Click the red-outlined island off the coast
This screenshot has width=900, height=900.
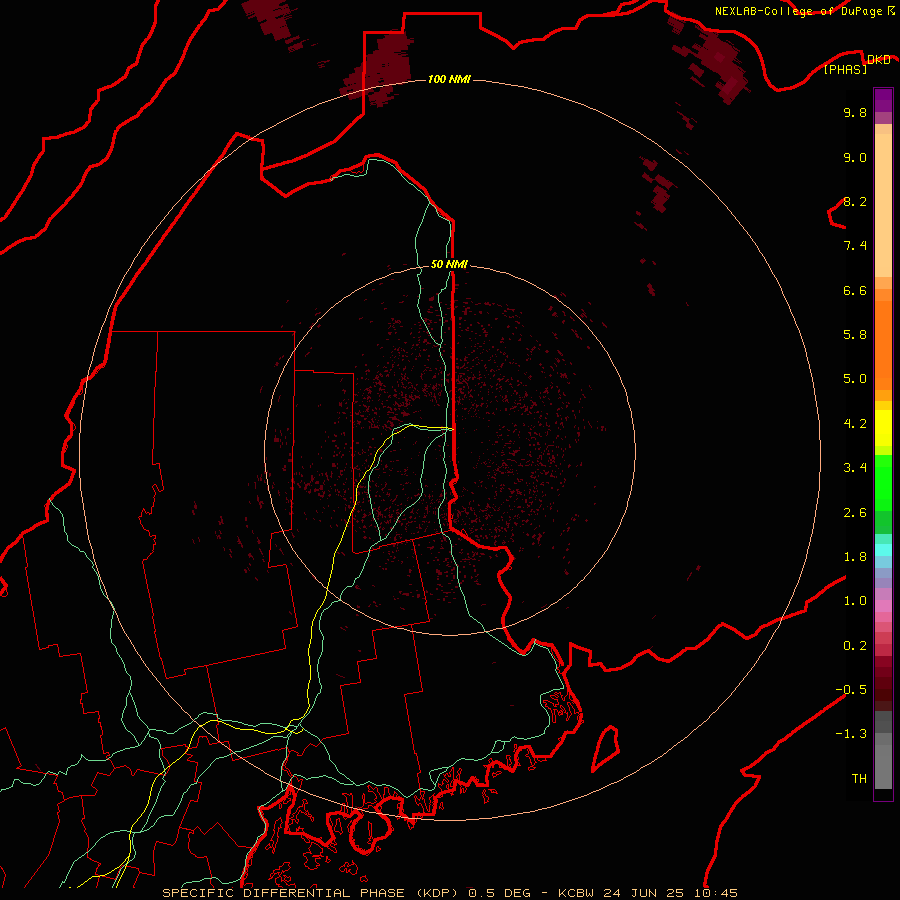point(606,748)
